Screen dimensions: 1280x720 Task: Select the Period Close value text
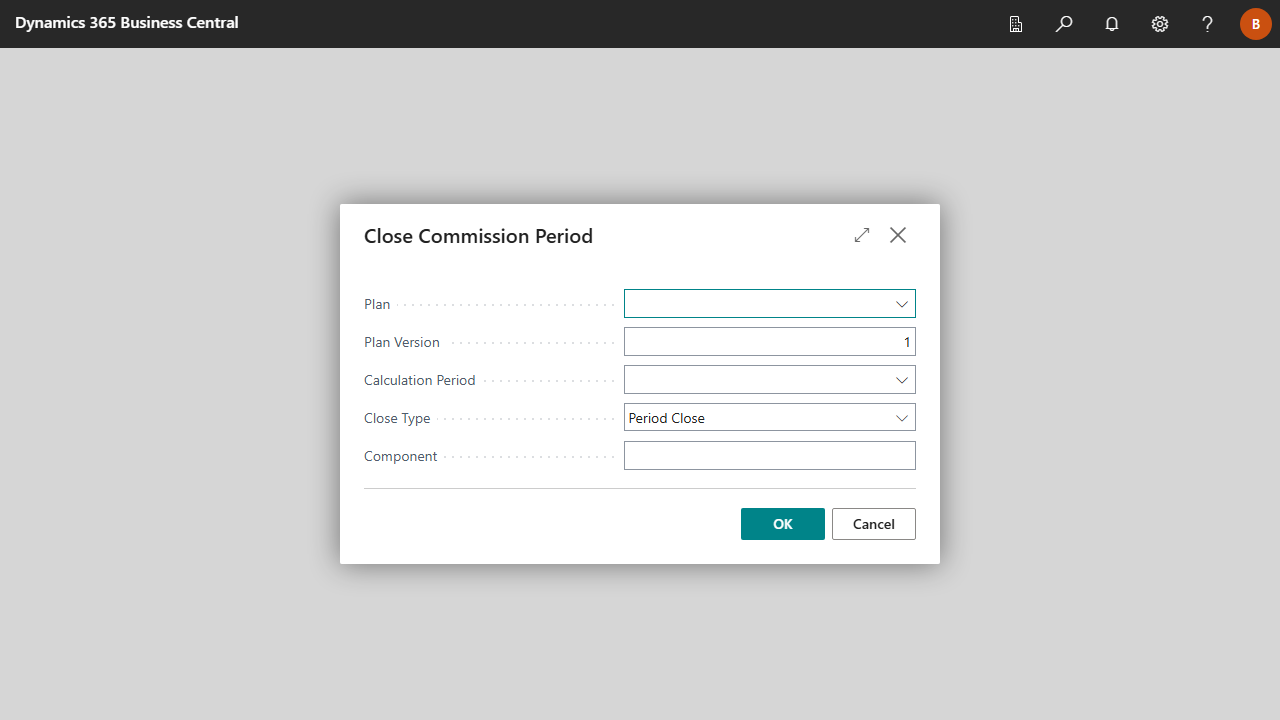pos(667,418)
